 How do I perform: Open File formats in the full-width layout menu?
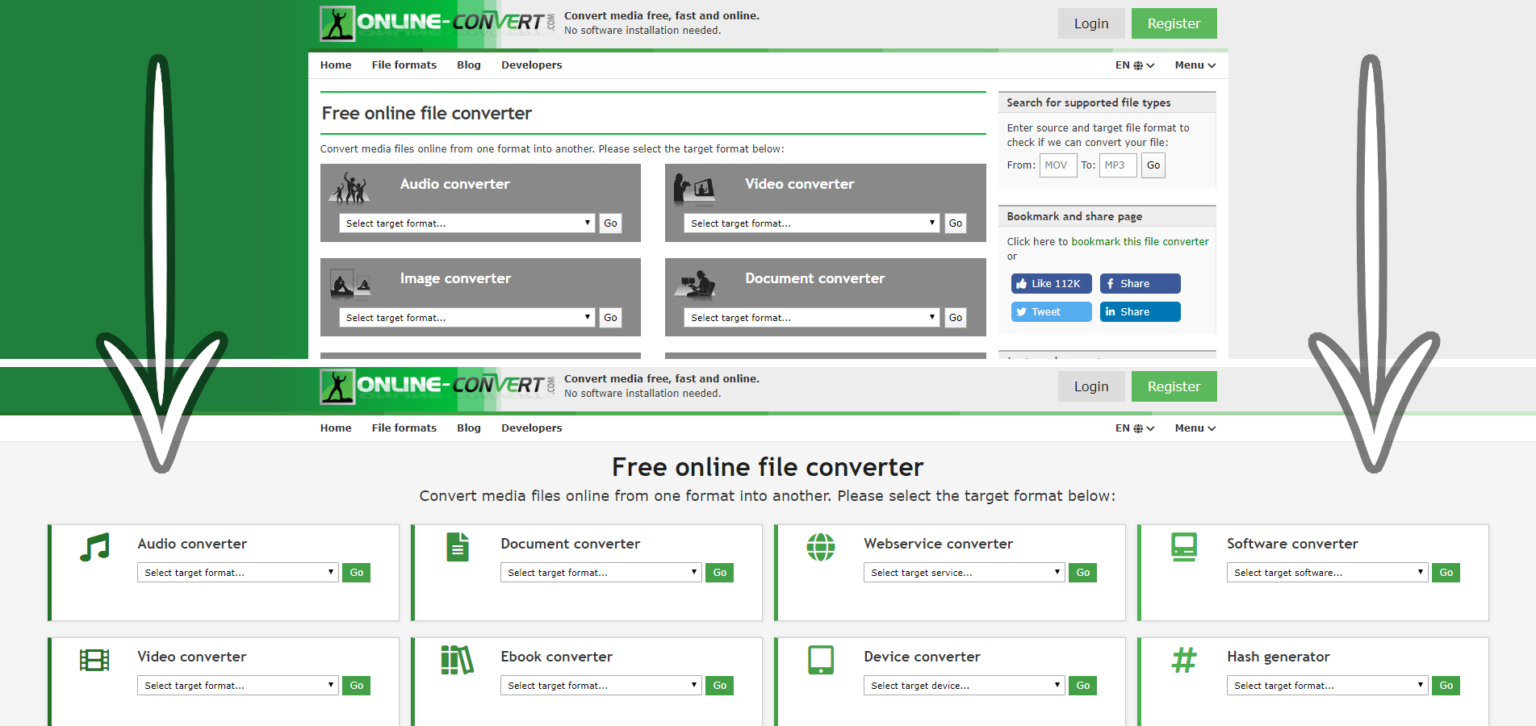point(404,428)
